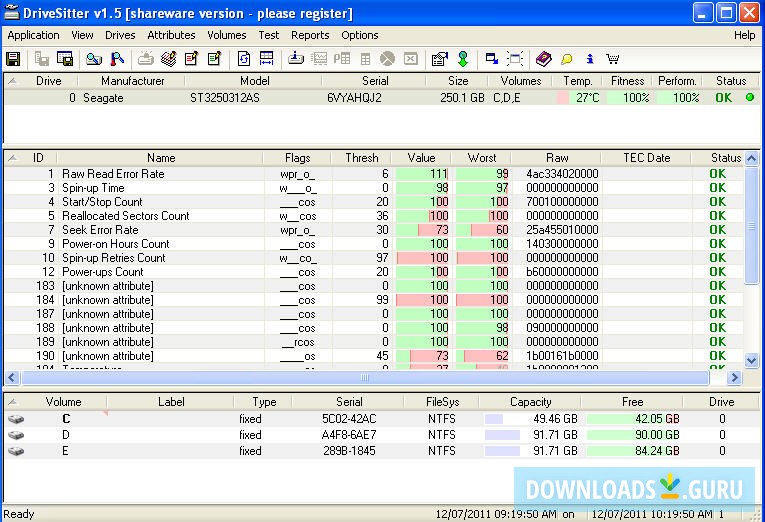This screenshot has height=522, width=765.
Task: Click horizontal scrollbar left arrow
Action: 12,377
